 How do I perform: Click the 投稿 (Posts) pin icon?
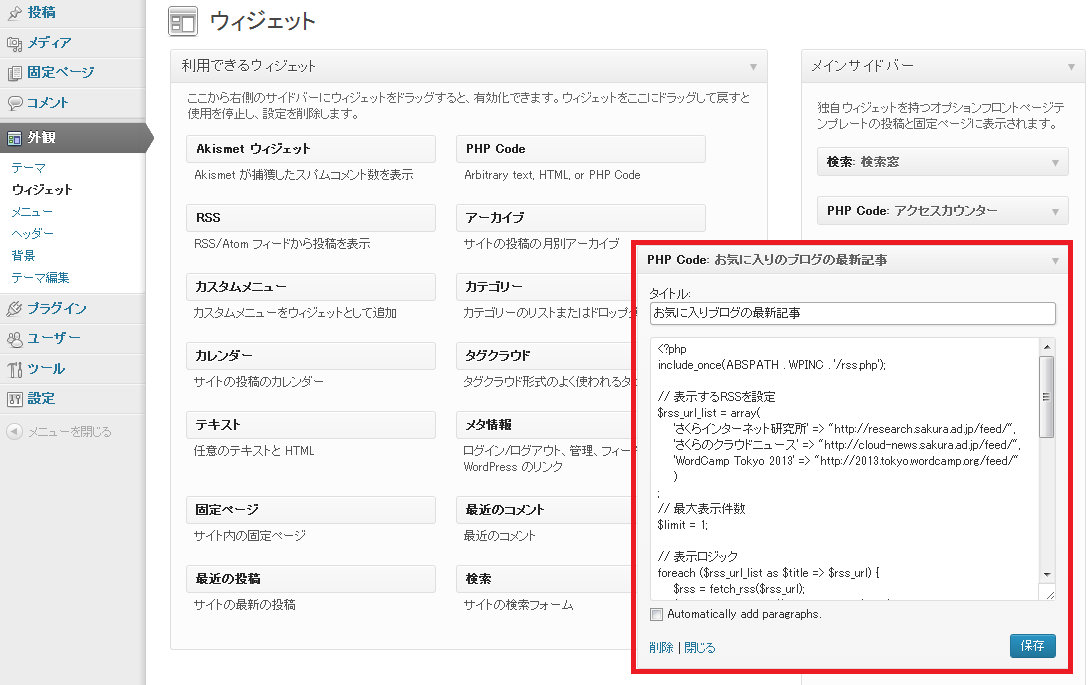click(x=14, y=13)
